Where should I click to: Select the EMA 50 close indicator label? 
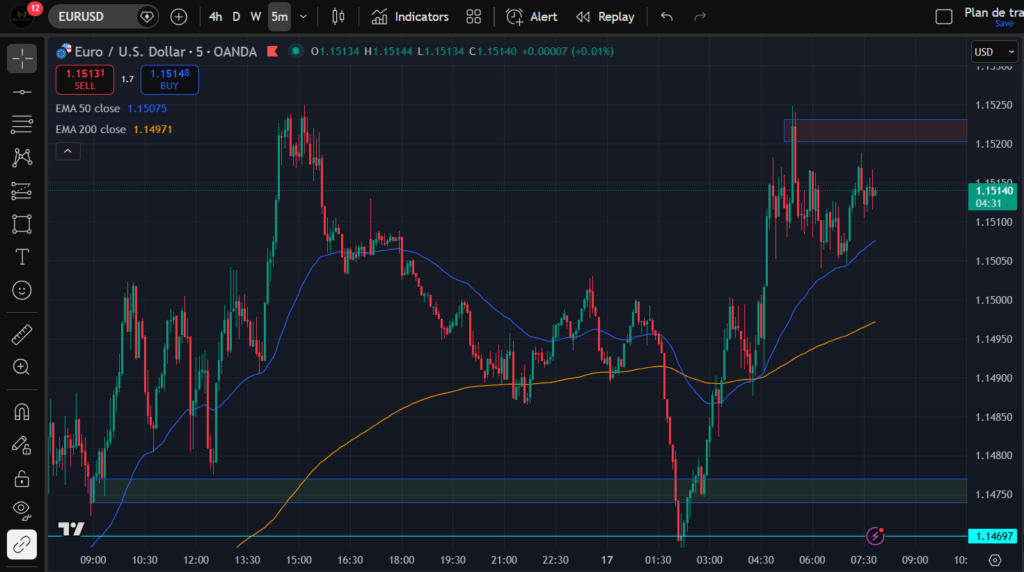(88, 108)
